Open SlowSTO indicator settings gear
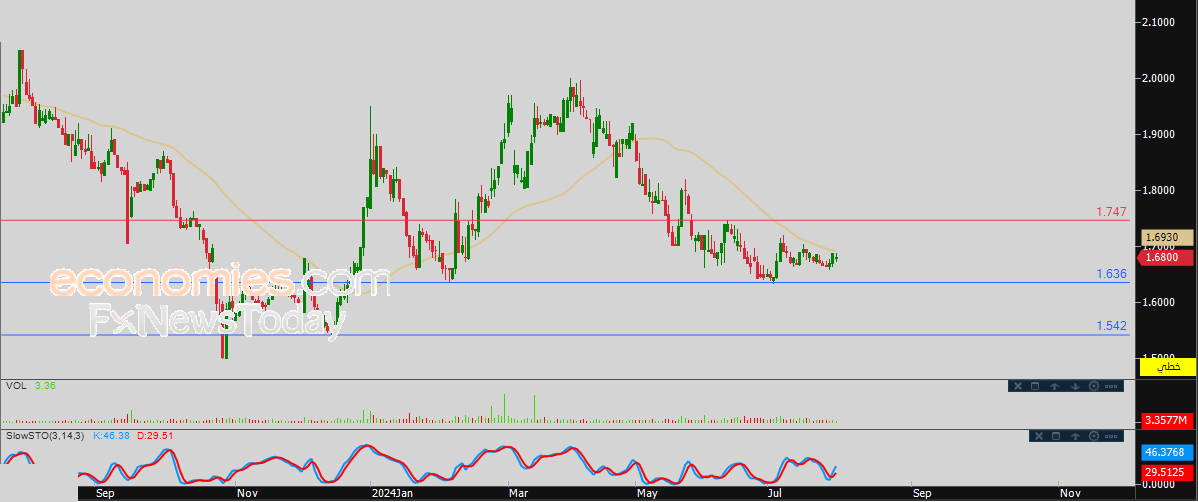 coord(1094,436)
